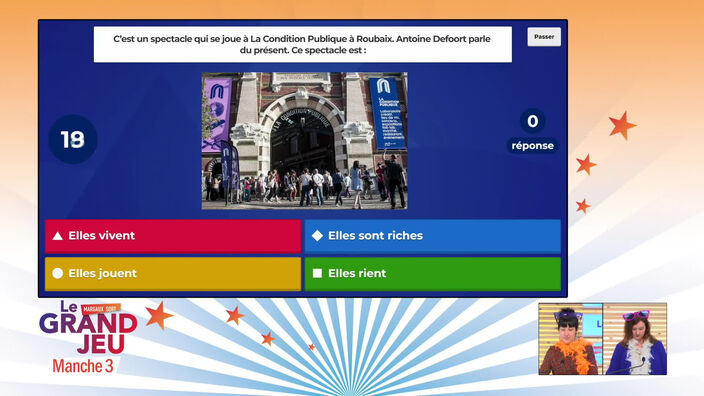
Task: Click the white triangle icon on red answer
Action: point(57,236)
